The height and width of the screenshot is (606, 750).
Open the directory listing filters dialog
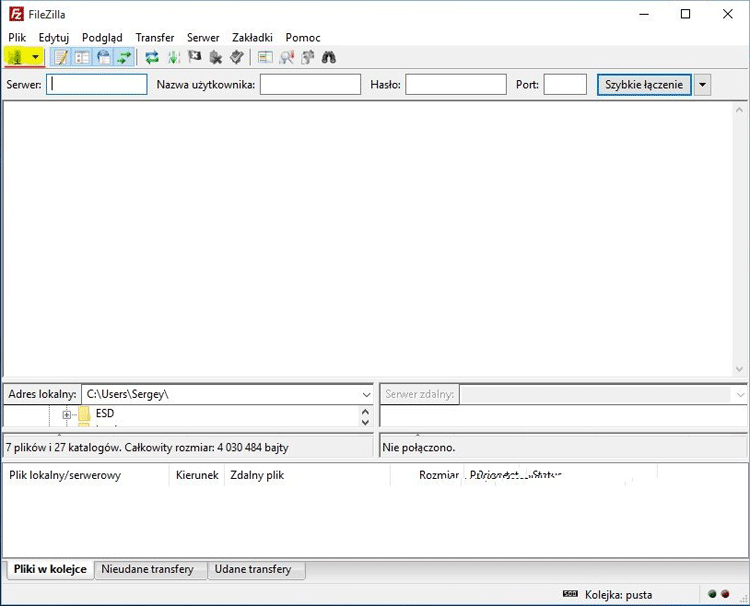(x=265, y=57)
